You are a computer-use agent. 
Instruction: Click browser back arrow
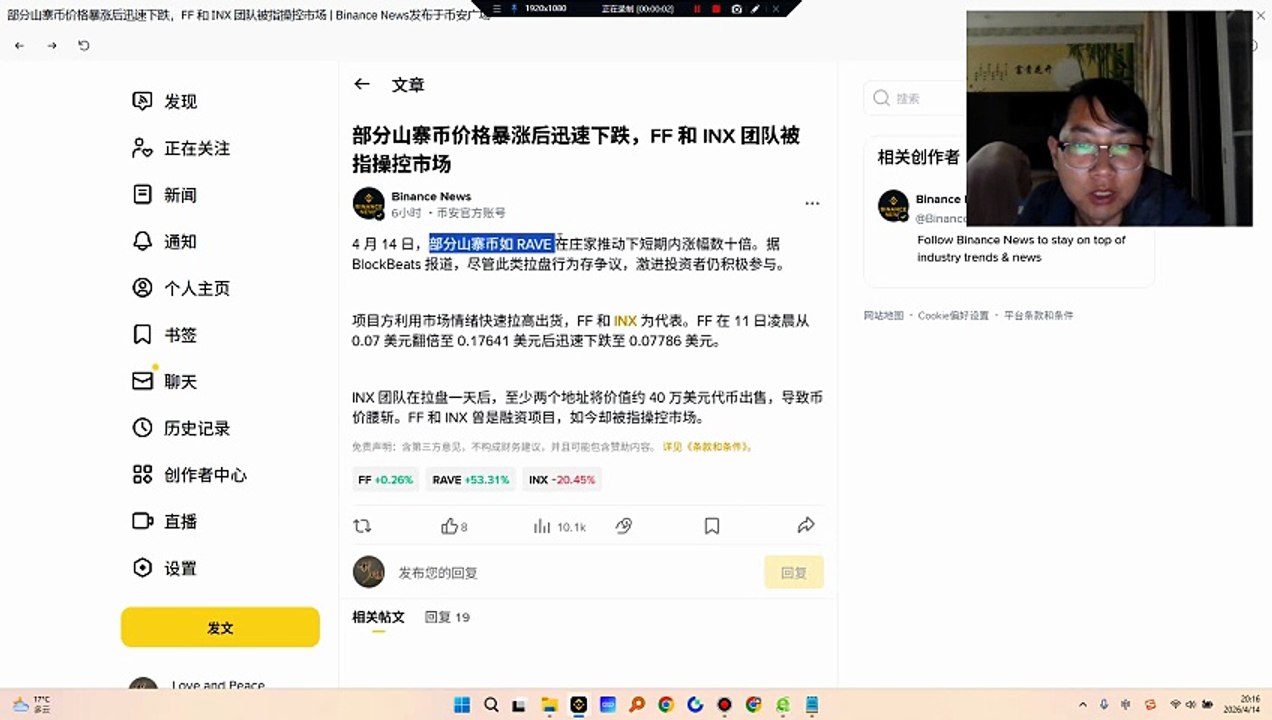[19, 45]
